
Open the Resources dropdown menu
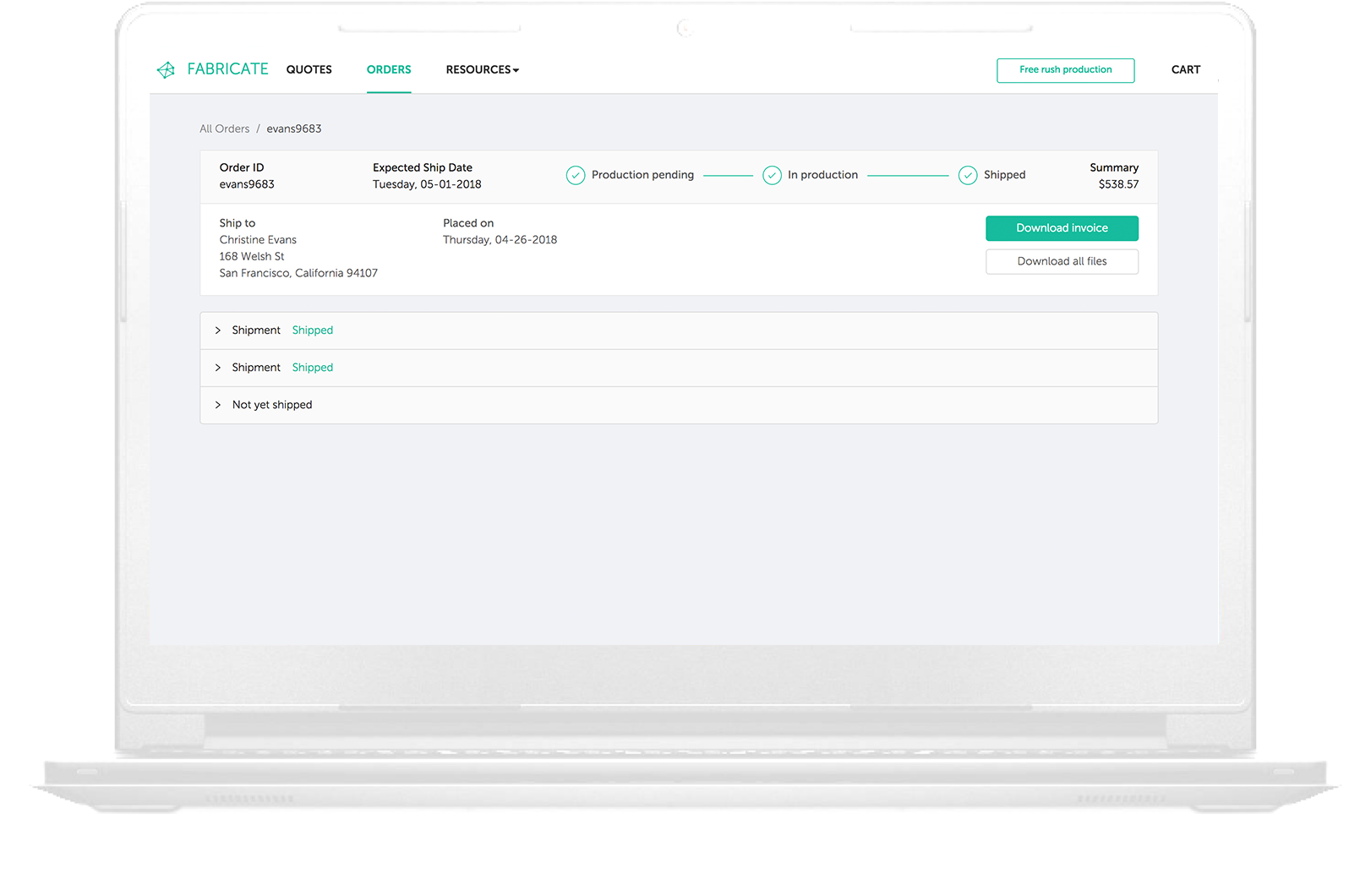tap(483, 69)
